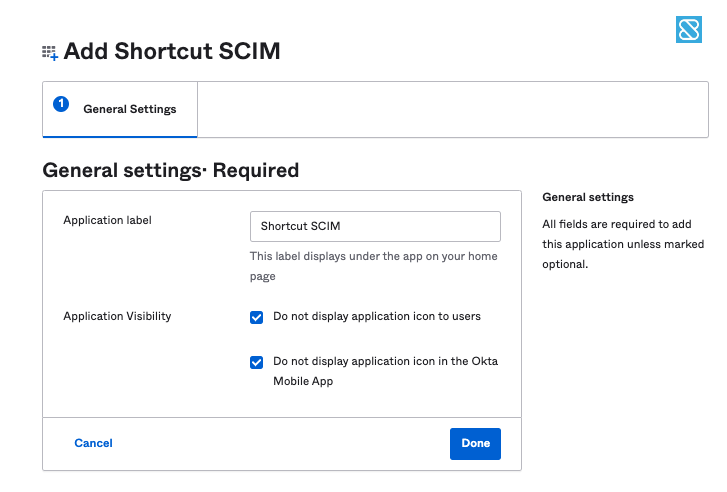Click the General settings sidebar heading
This screenshot has height=492, width=727.
[588, 197]
